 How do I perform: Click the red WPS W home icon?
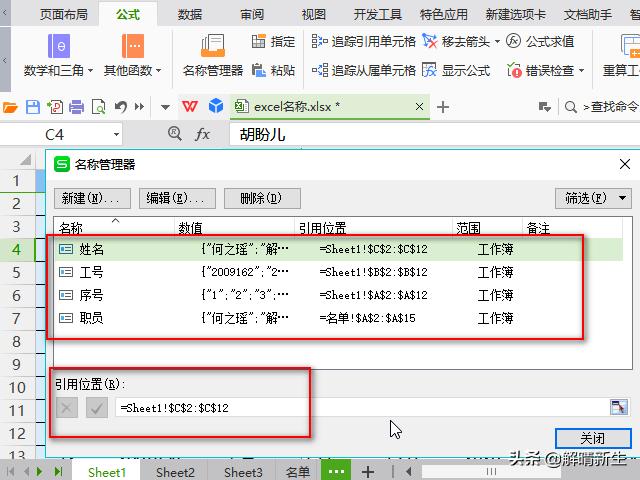point(189,107)
